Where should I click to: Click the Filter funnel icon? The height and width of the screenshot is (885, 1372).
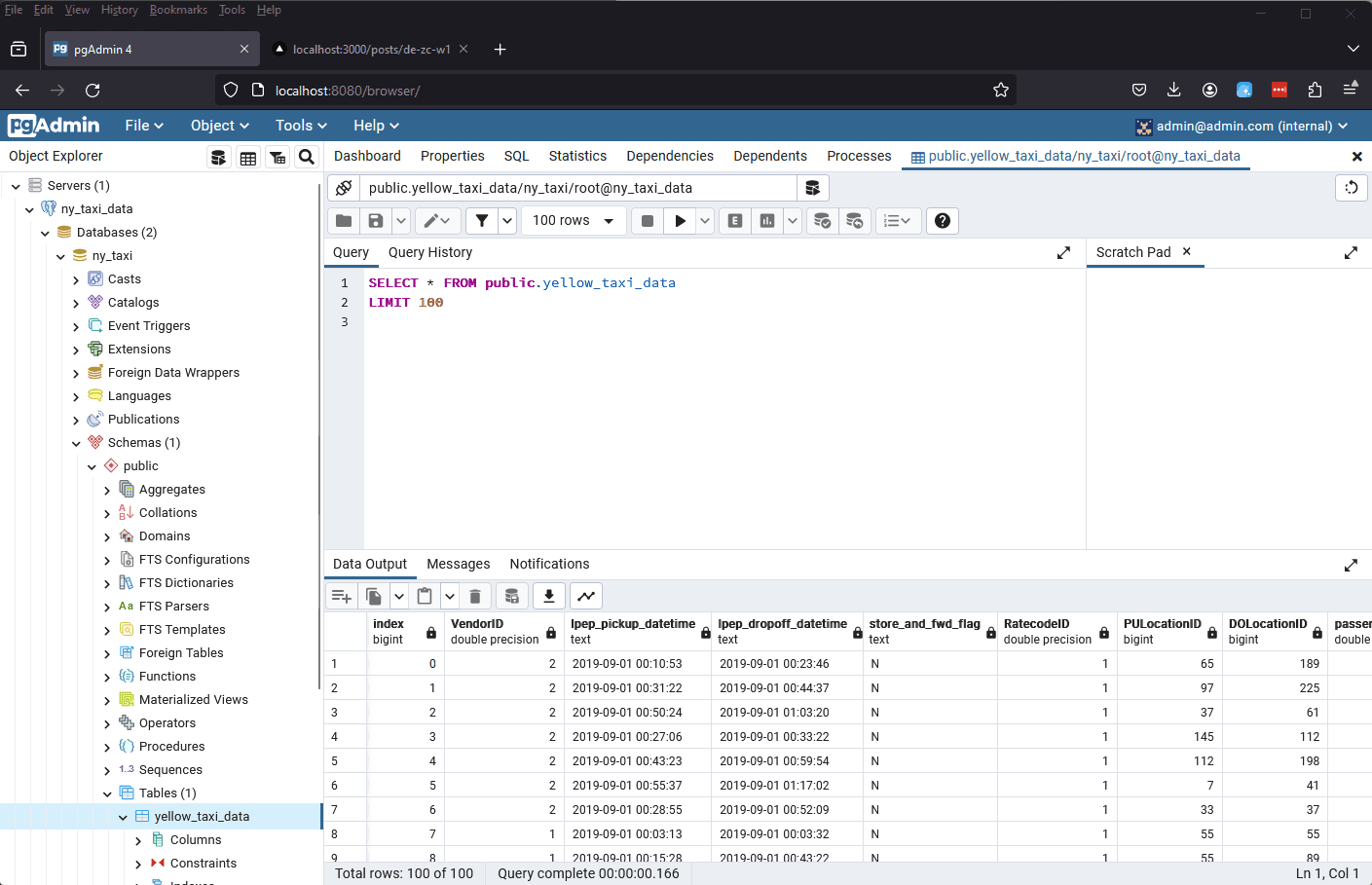tap(482, 221)
